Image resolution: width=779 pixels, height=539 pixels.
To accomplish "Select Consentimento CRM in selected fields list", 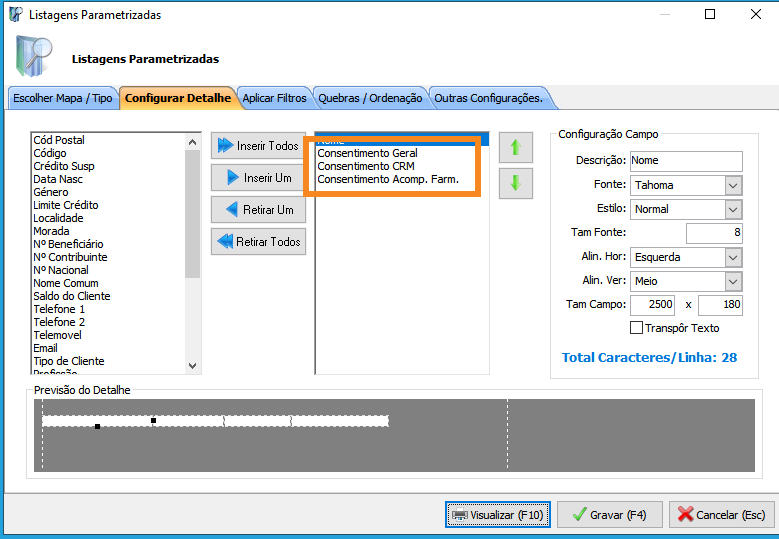I will click(x=365, y=166).
